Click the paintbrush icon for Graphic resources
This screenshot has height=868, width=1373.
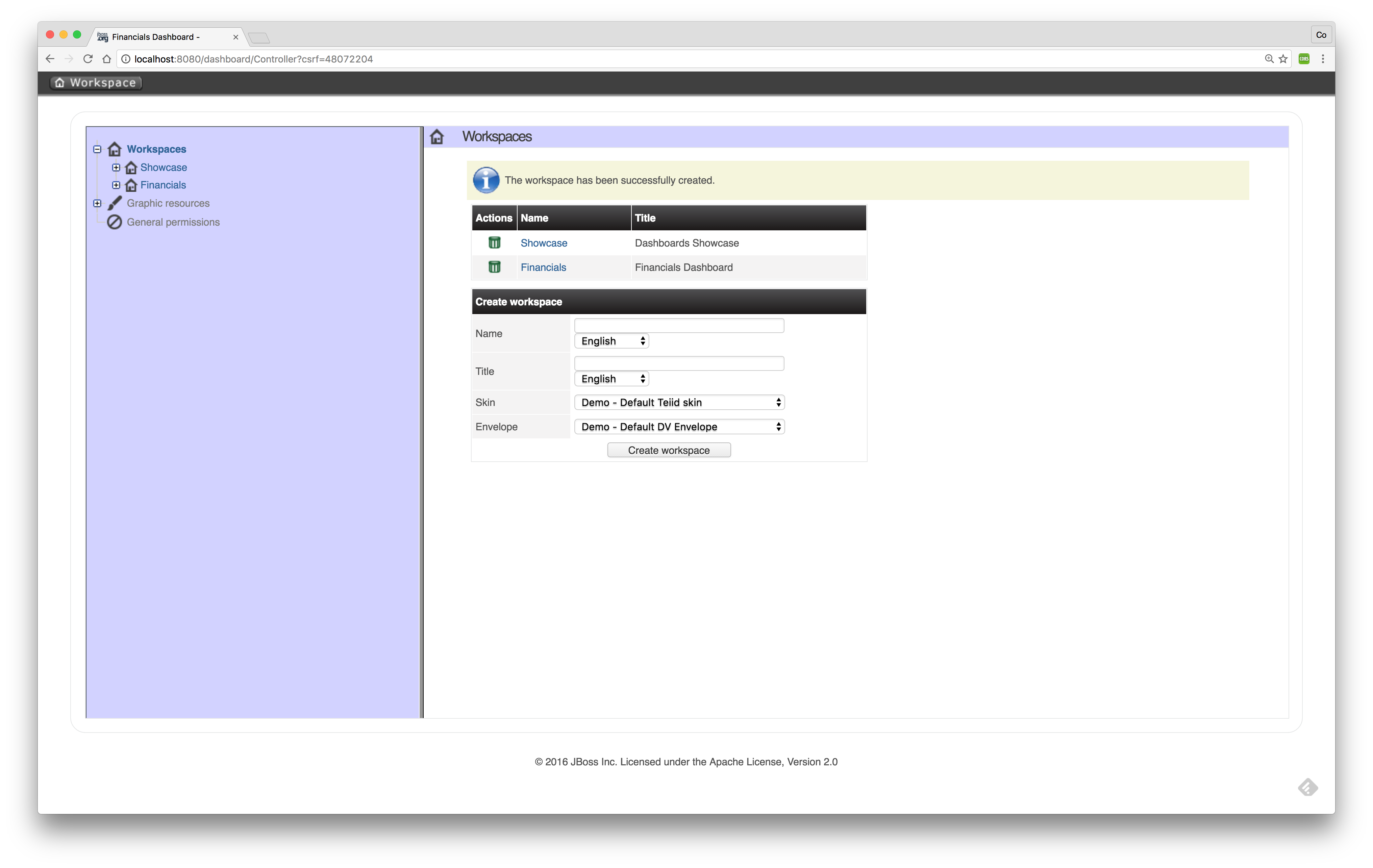(114, 203)
